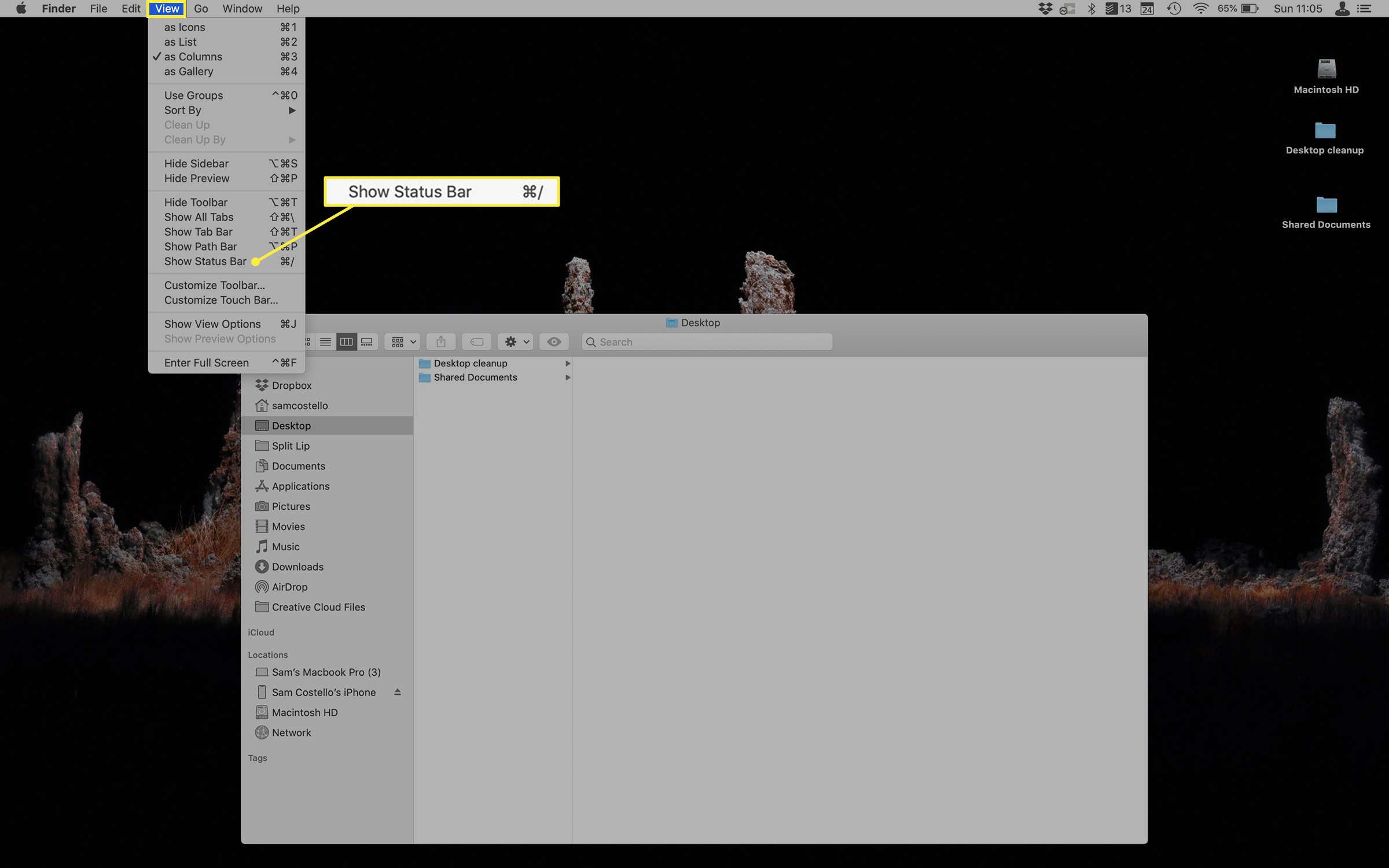Open View menu in menu bar
This screenshot has height=868, width=1389.
(x=166, y=9)
